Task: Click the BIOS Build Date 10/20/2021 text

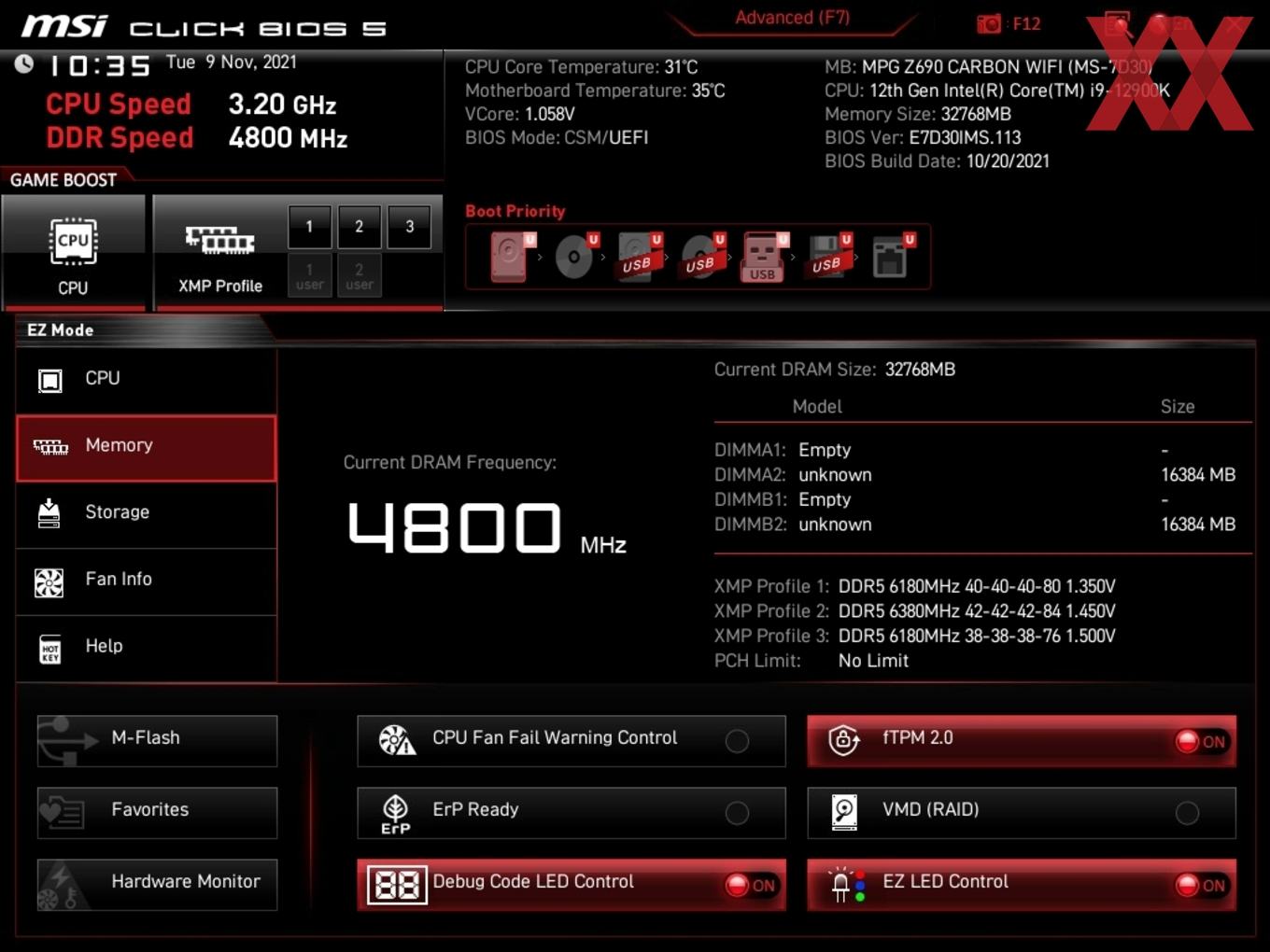Action: pyautogui.click(x=937, y=161)
